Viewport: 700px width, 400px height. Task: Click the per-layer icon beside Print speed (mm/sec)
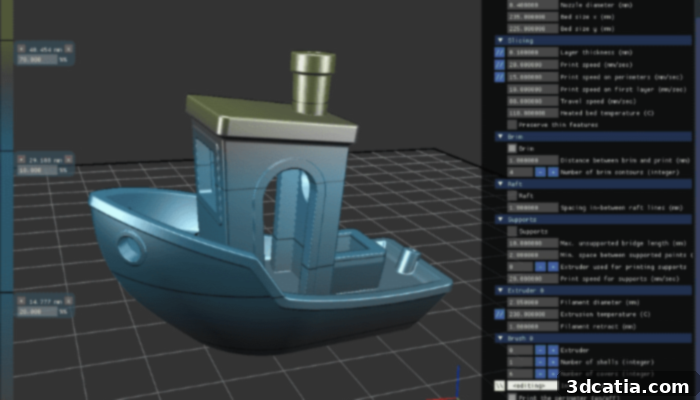(500, 65)
